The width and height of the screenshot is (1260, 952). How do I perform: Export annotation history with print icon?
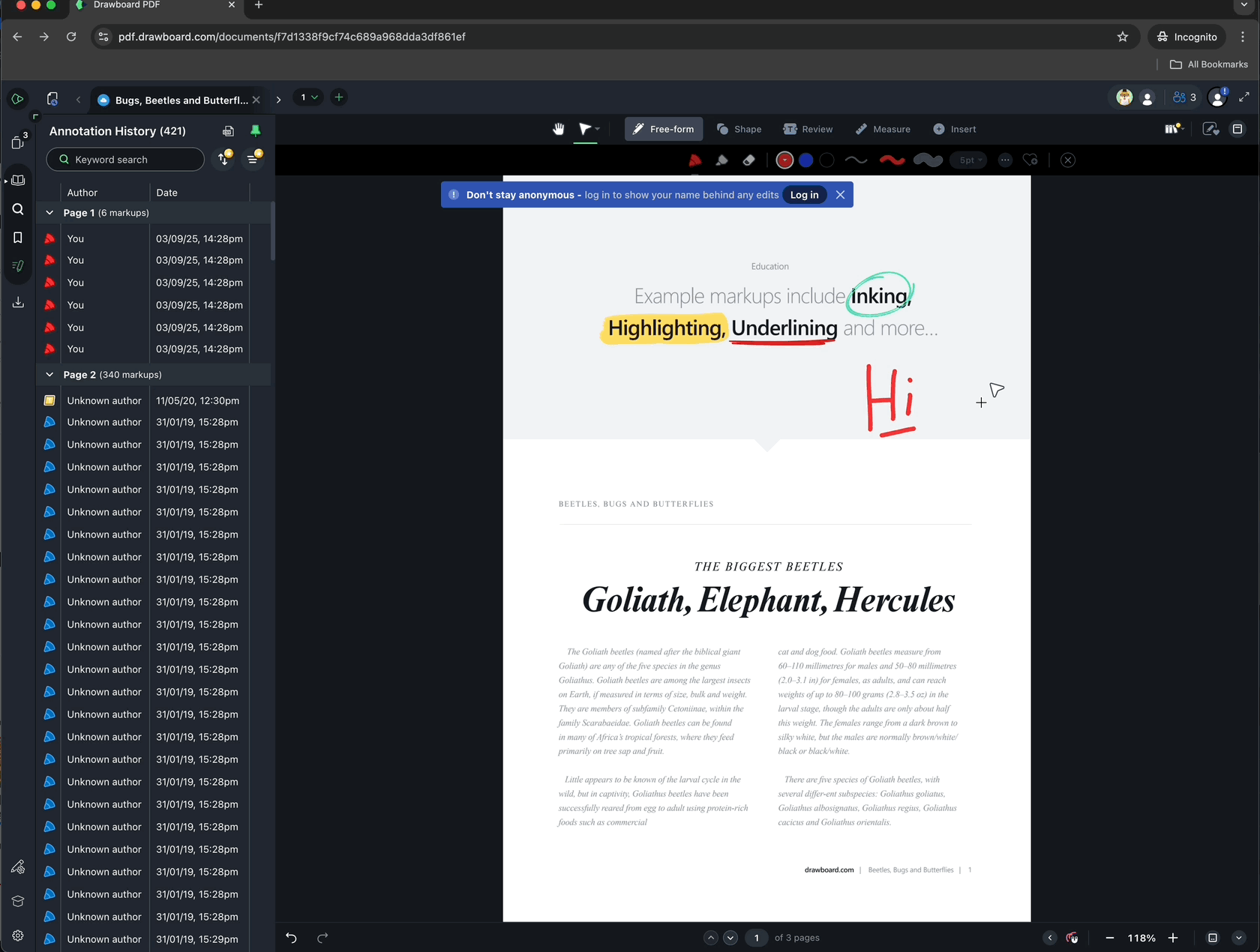pyautogui.click(x=229, y=131)
